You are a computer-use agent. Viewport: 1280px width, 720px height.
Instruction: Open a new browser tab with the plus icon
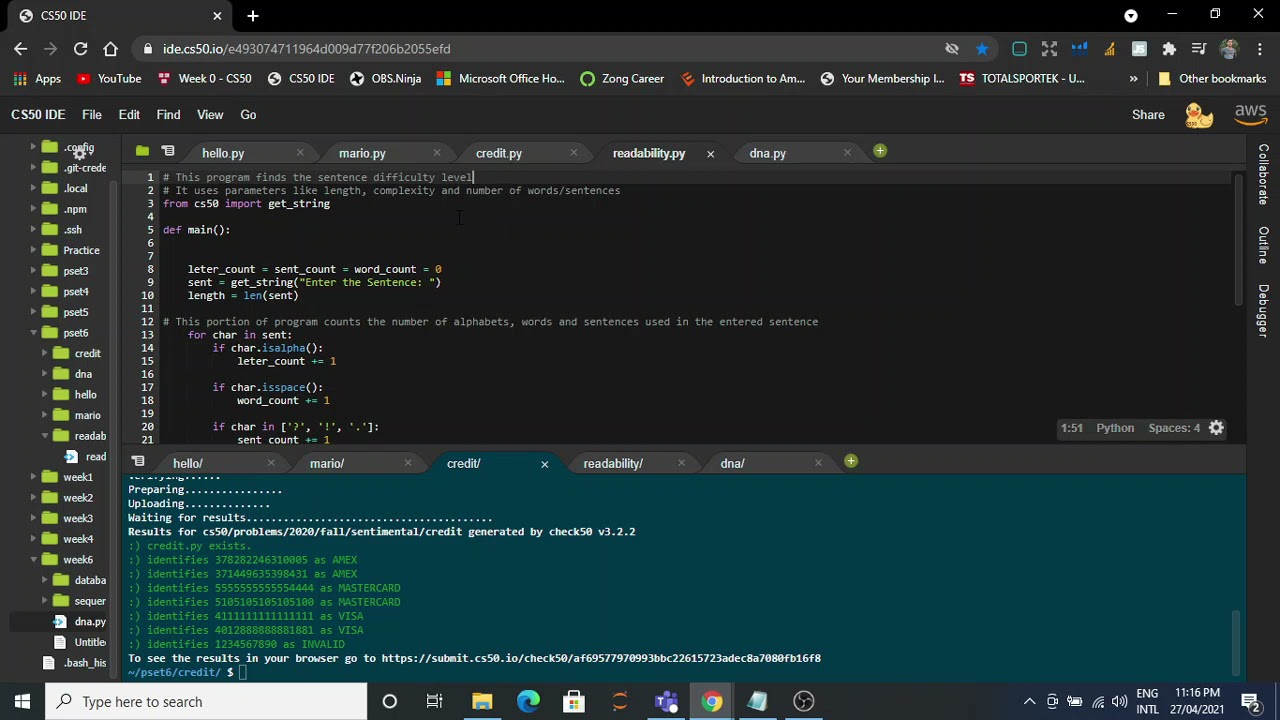point(253,15)
